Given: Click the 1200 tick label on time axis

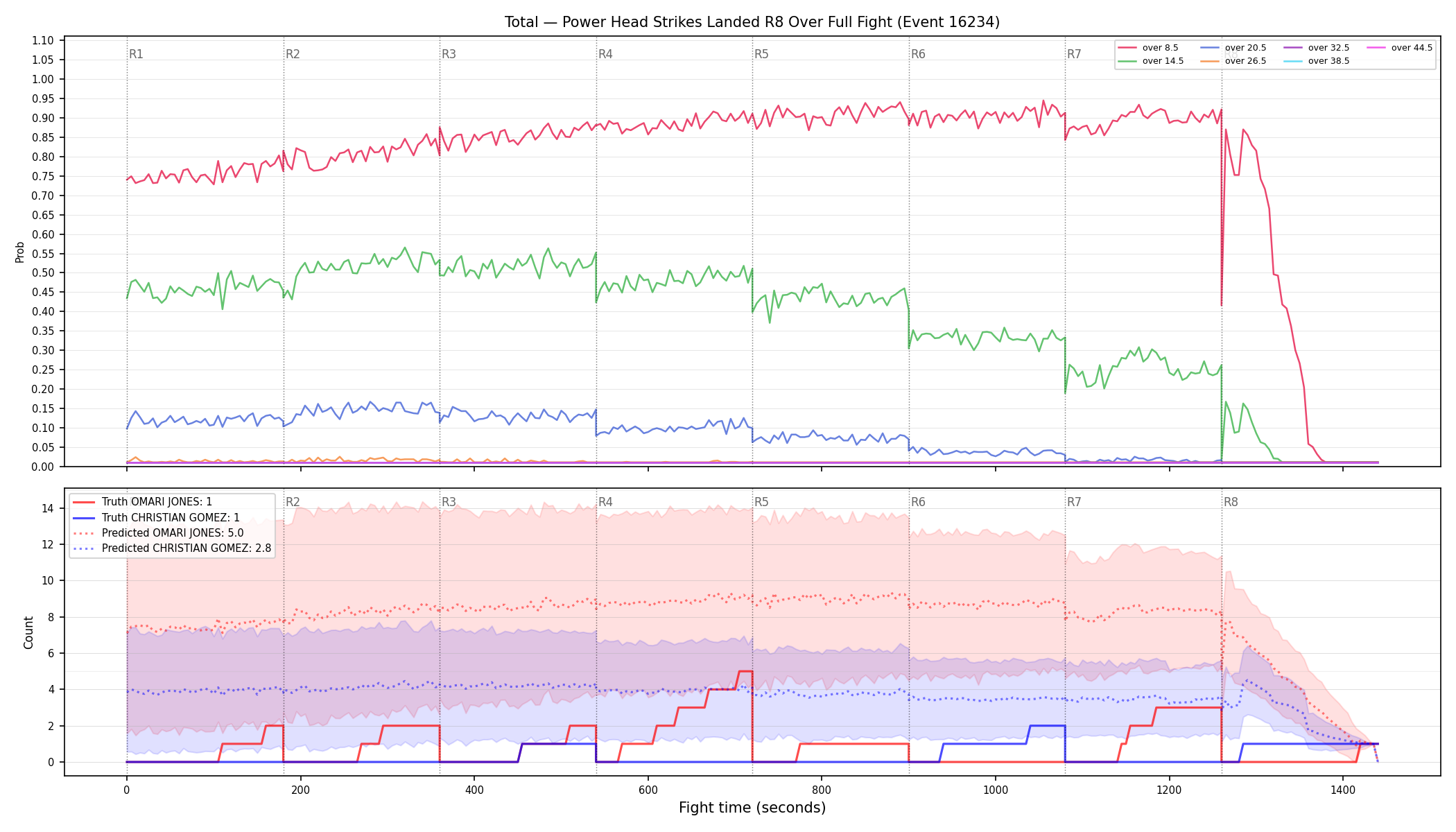Looking at the screenshot, I should [1170, 789].
